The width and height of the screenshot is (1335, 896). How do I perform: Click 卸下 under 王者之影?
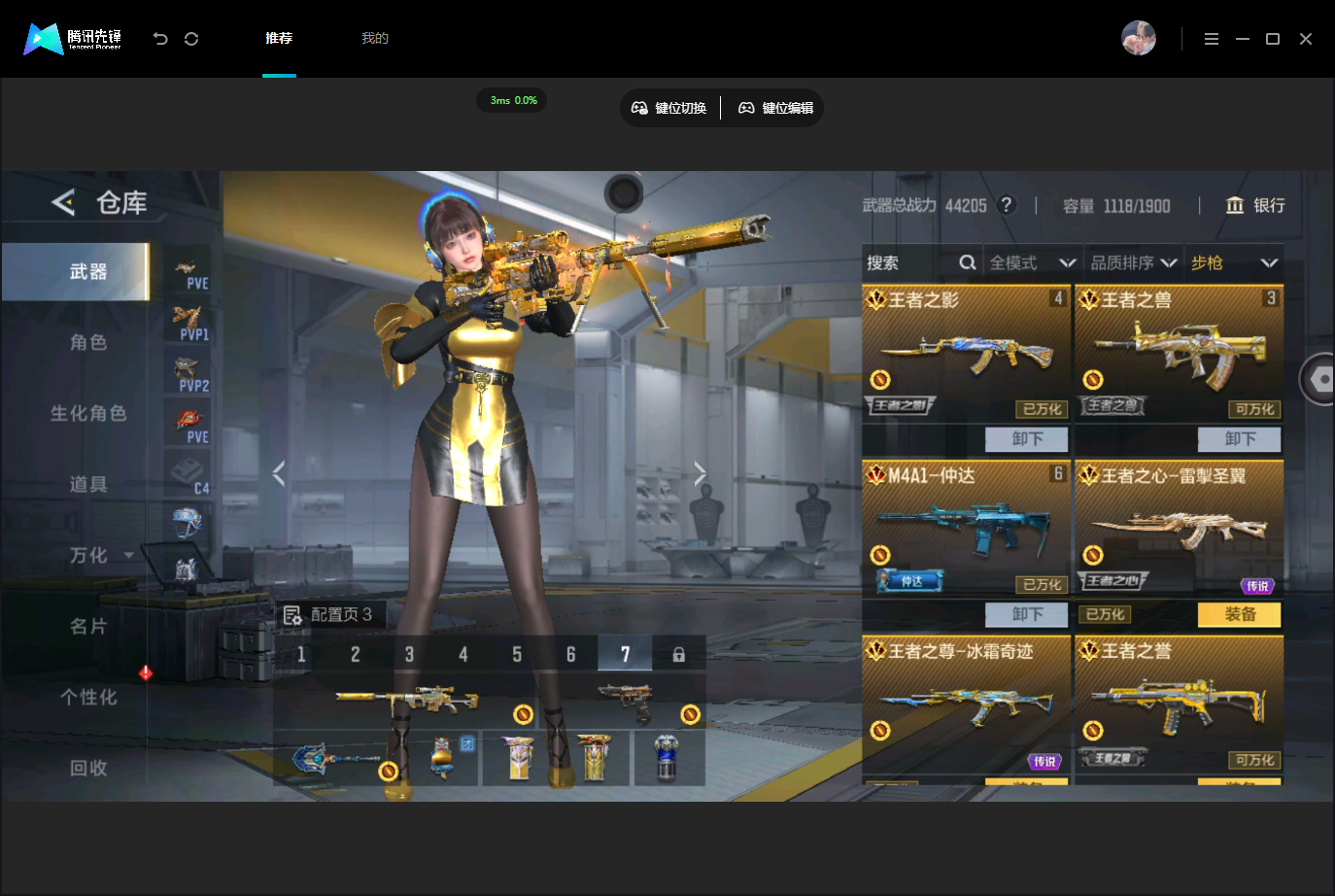pos(1026,439)
